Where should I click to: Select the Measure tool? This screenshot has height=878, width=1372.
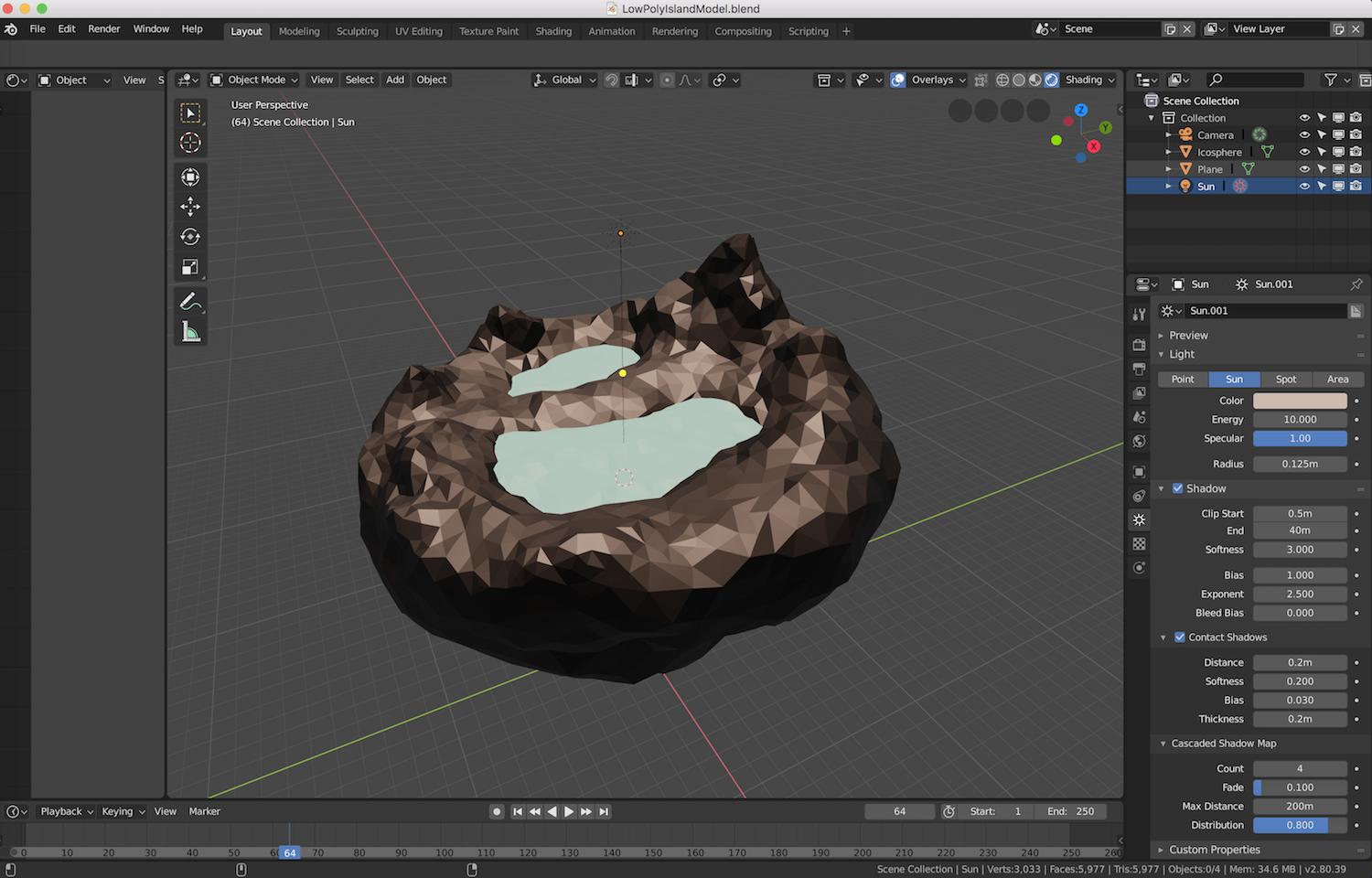190,332
